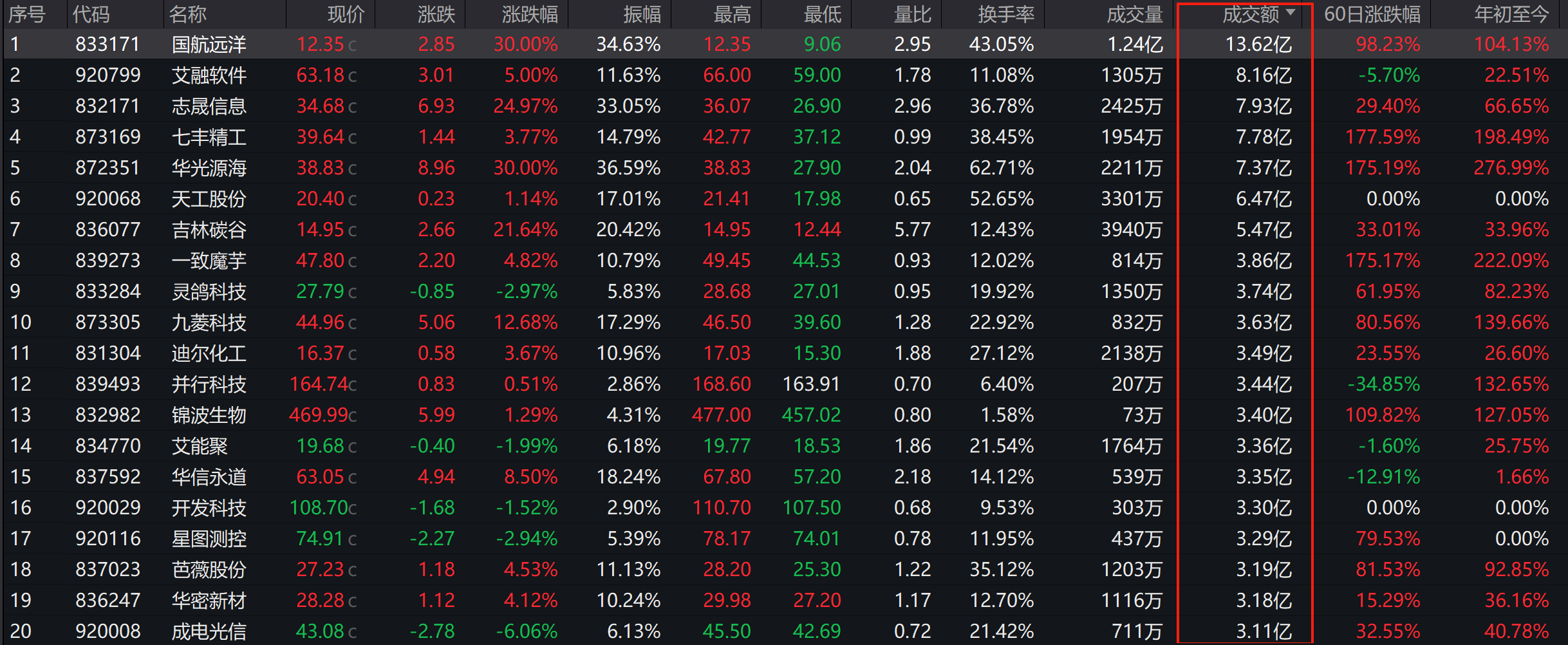The height and width of the screenshot is (645, 1568).
Task: Click stock code 920799
Action: (107, 75)
